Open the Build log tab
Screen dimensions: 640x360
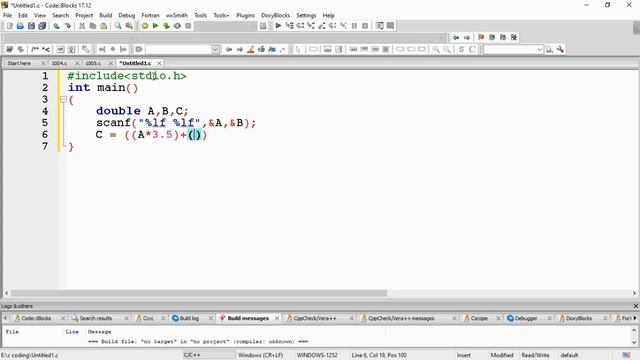coord(189,318)
